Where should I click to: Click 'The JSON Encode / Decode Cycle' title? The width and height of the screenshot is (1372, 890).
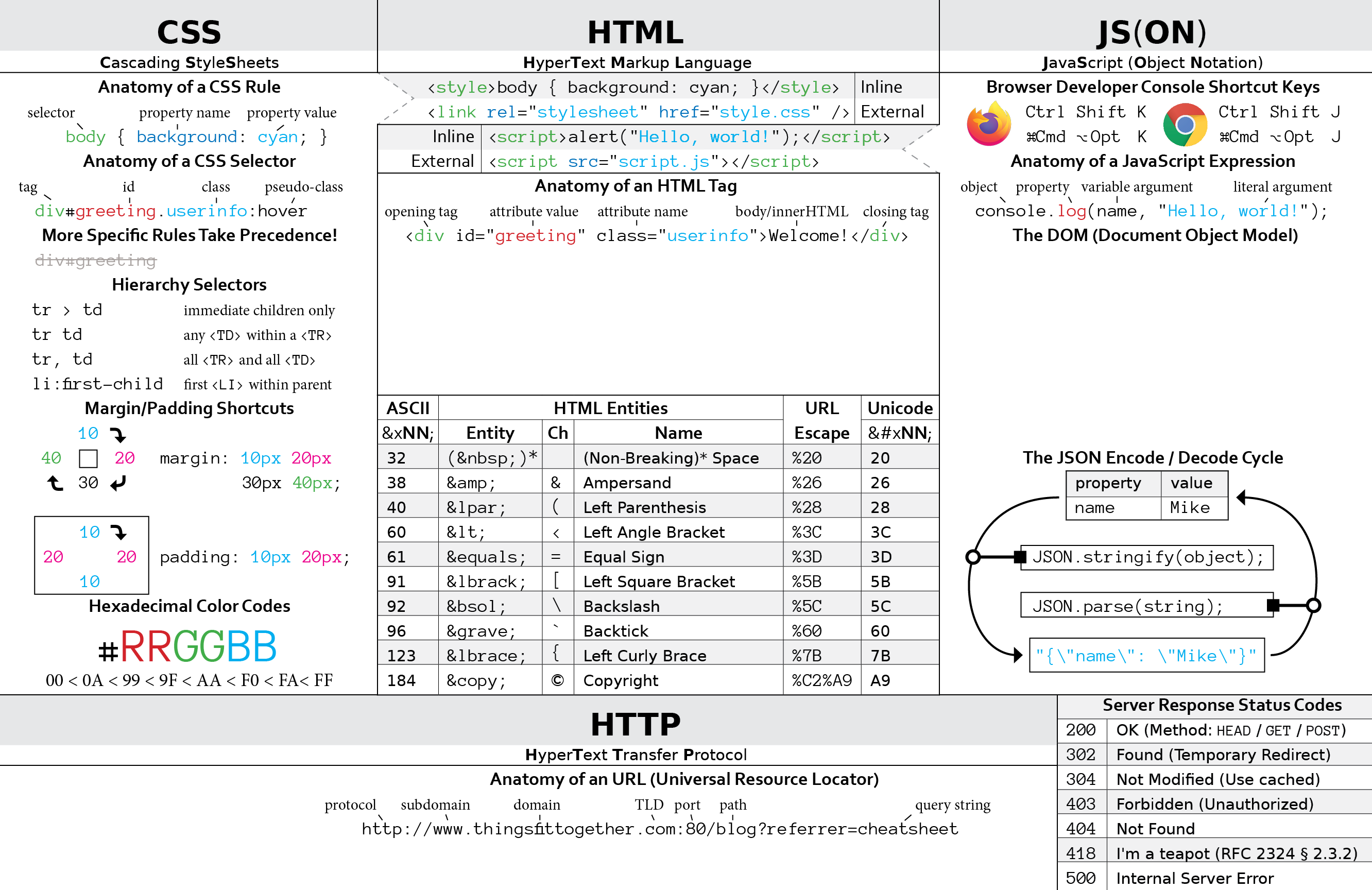1153,458
